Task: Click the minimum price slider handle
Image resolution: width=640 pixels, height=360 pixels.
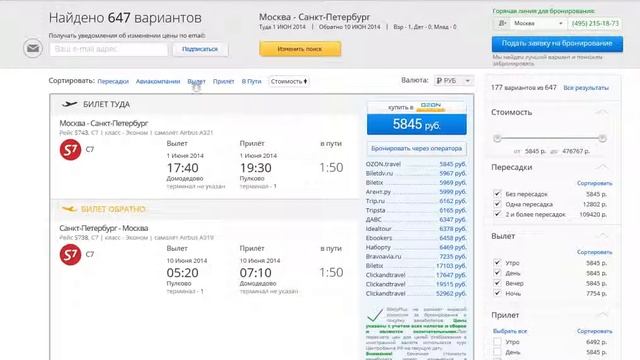Action: (497, 138)
